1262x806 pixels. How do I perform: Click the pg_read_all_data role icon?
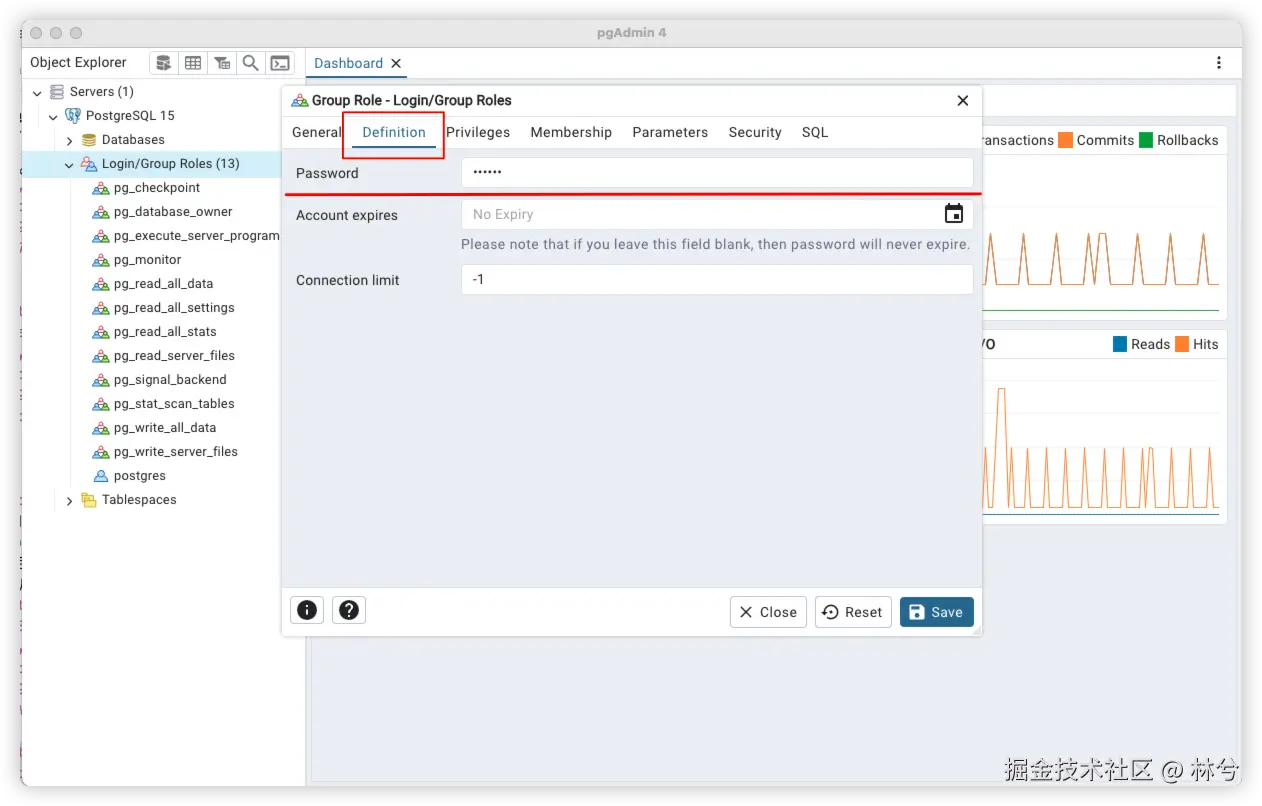[x=101, y=284]
